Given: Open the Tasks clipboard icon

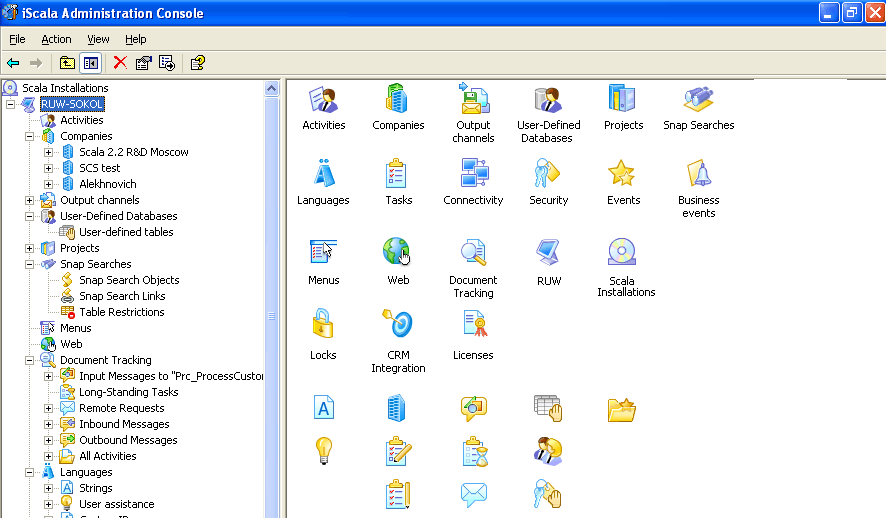Looking at the screenshot, I should [x=397, y=173].
